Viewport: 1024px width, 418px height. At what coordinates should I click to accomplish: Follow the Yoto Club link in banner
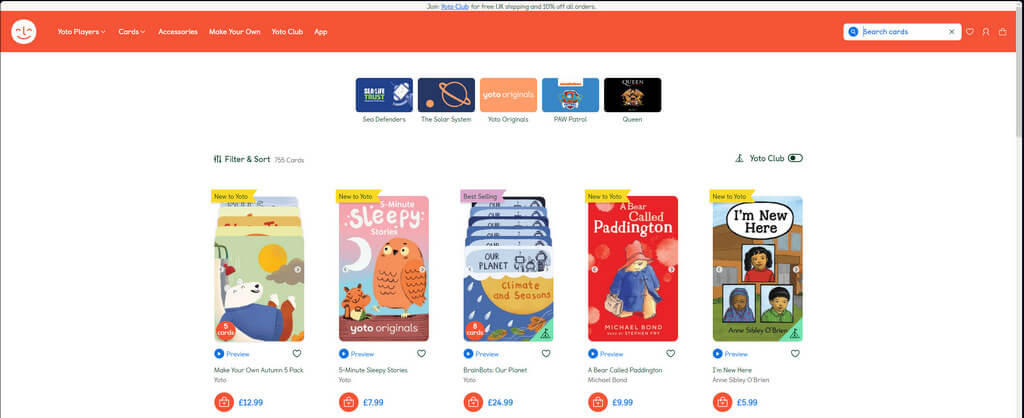[x=455, y=6]
